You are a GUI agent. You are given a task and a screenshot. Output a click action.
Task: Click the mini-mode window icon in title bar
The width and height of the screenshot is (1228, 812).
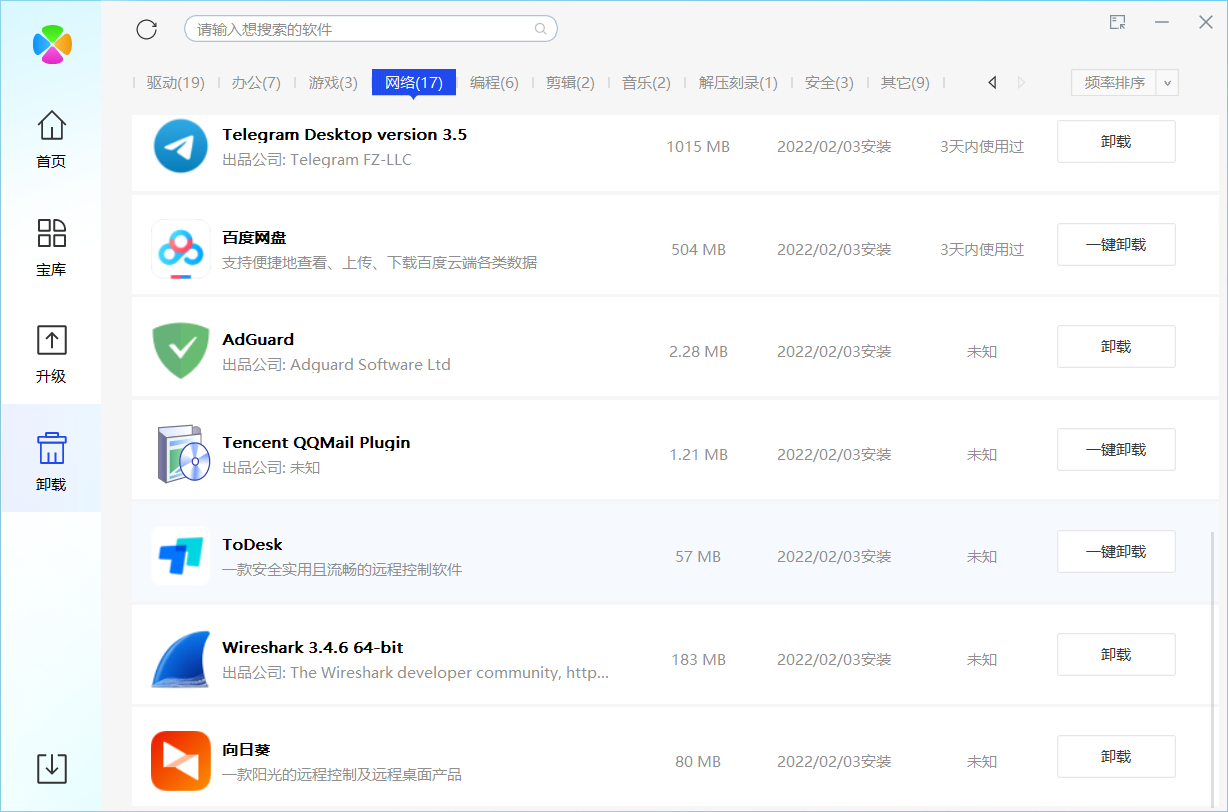(x=1118, y=22)
